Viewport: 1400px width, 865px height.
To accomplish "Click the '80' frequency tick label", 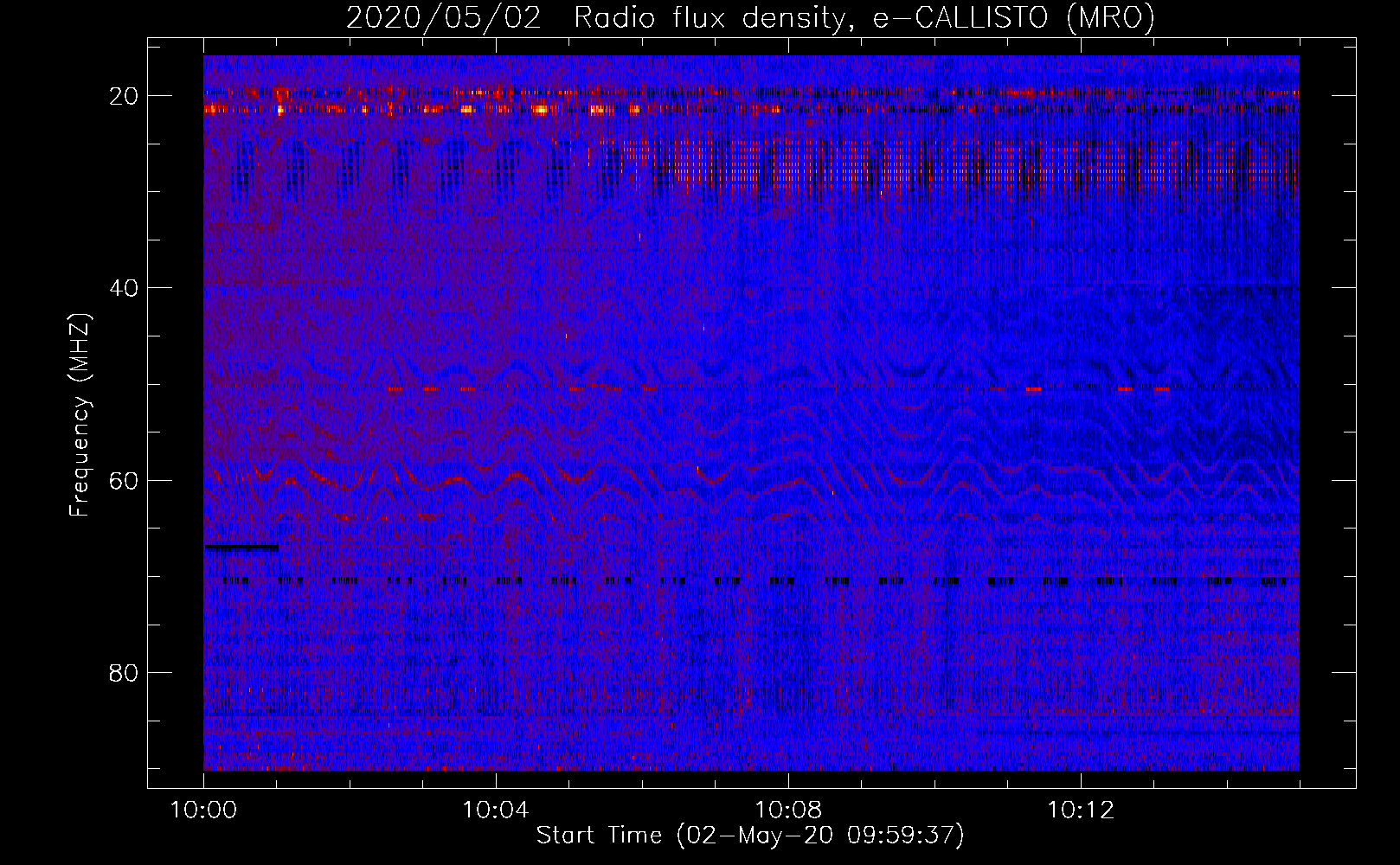I will point(125,672).
